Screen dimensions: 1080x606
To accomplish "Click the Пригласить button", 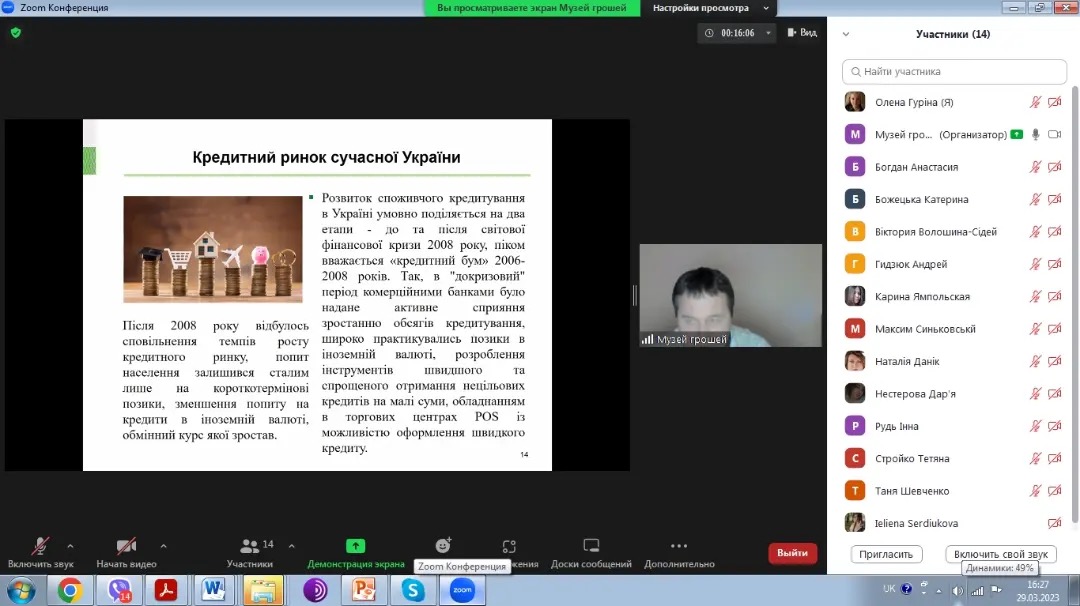I will point(886,554).
